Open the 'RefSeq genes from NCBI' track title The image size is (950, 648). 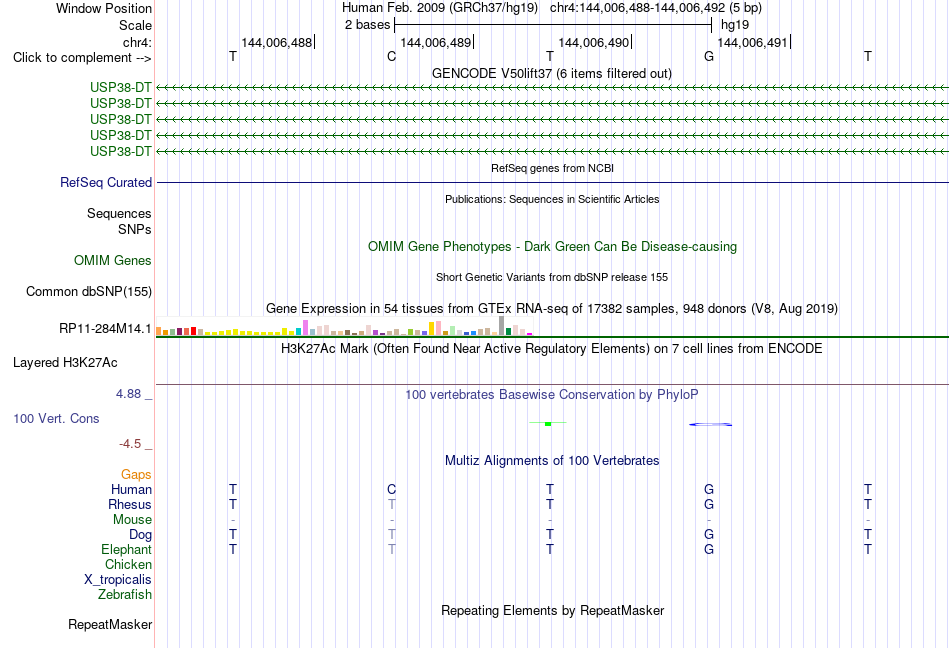553,168
